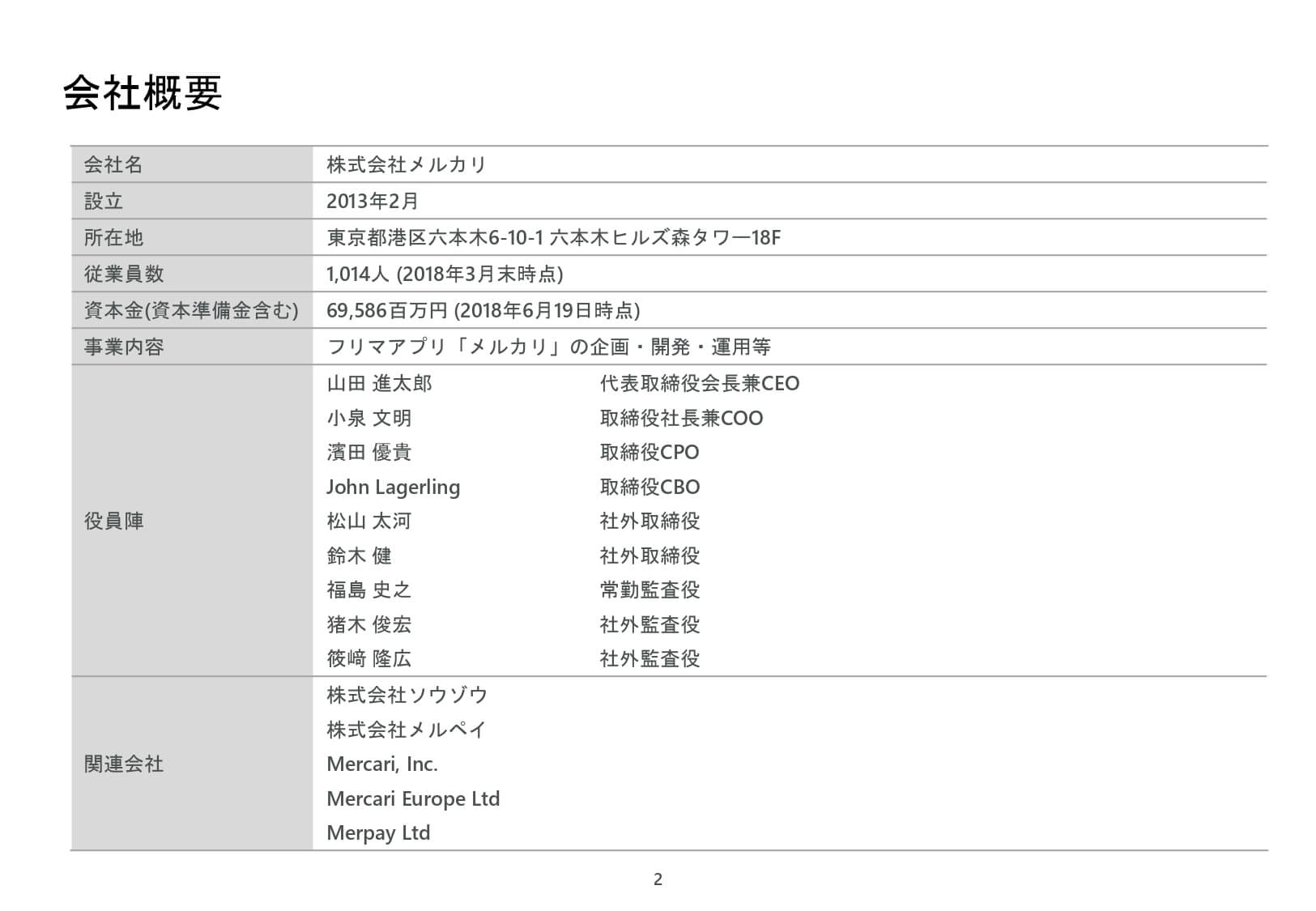1316x911 pixels.
Task: Select the 所在地 label cell
Action: [x=192, y=237]
